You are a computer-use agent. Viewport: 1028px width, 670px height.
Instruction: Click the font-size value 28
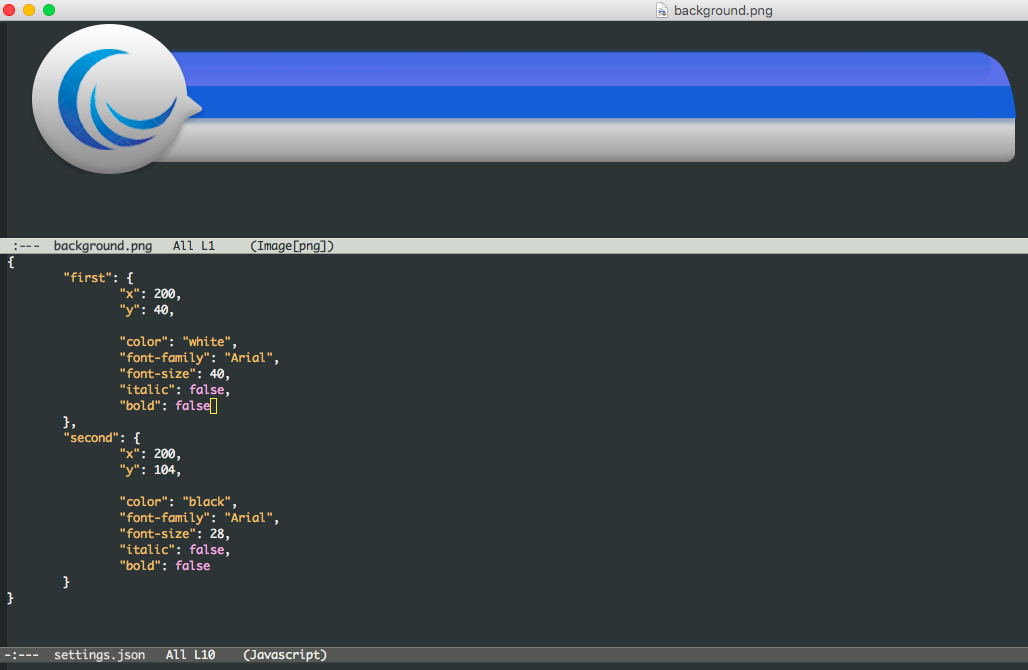tap(217, 534)
